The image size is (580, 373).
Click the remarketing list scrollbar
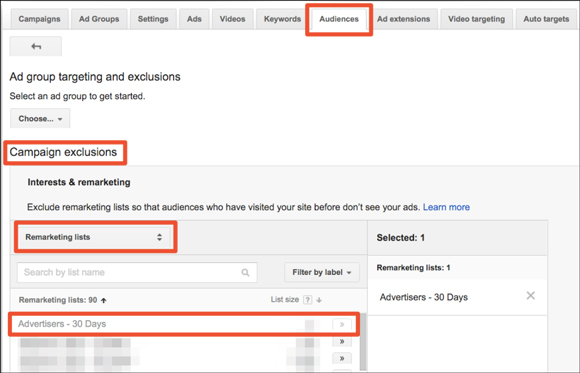coord(363,341)
